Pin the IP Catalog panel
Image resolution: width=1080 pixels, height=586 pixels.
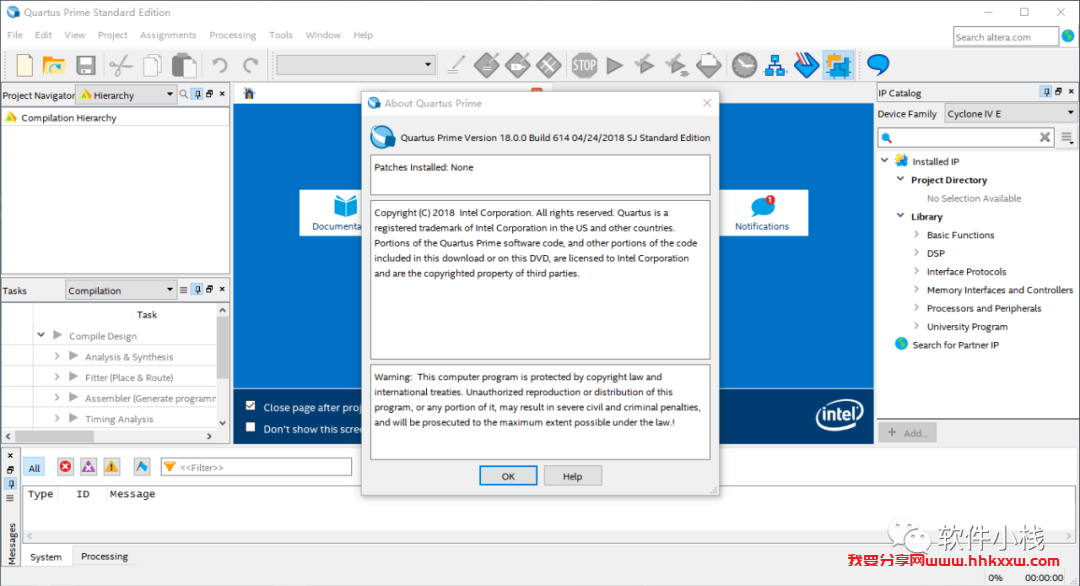tap(1046, 92)
